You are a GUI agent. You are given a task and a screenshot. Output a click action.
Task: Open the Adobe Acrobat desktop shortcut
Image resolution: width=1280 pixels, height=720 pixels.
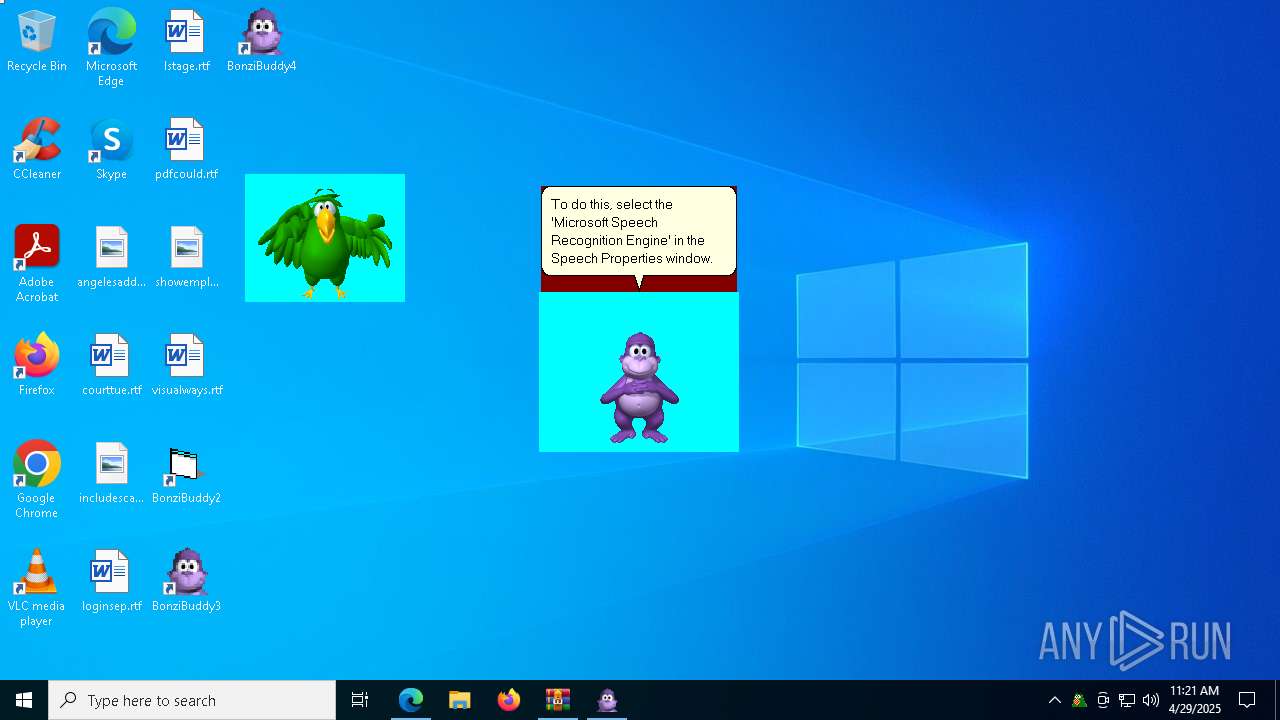pyautogui.click(x=37, y=265)
